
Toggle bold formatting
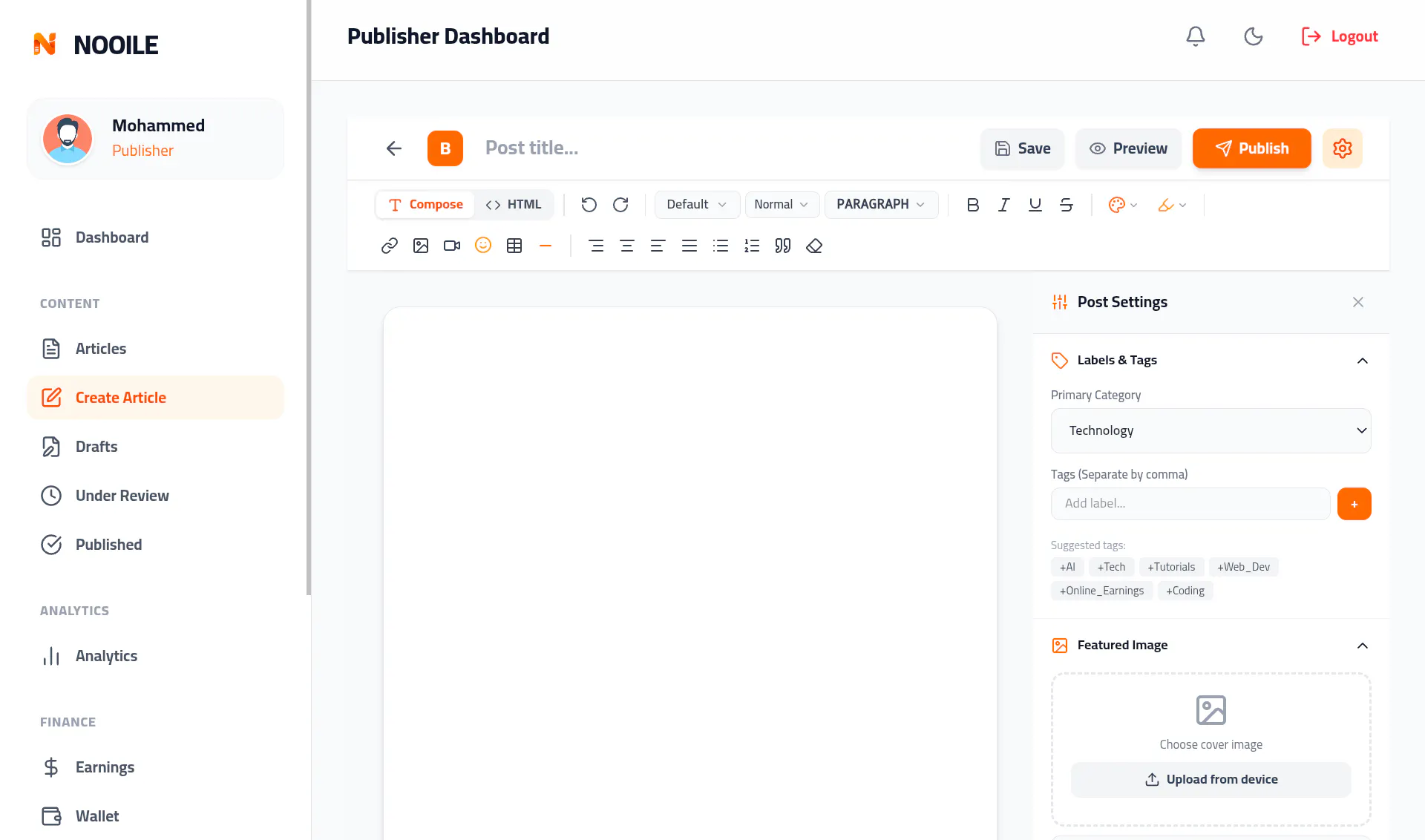[x=973, y=205]
